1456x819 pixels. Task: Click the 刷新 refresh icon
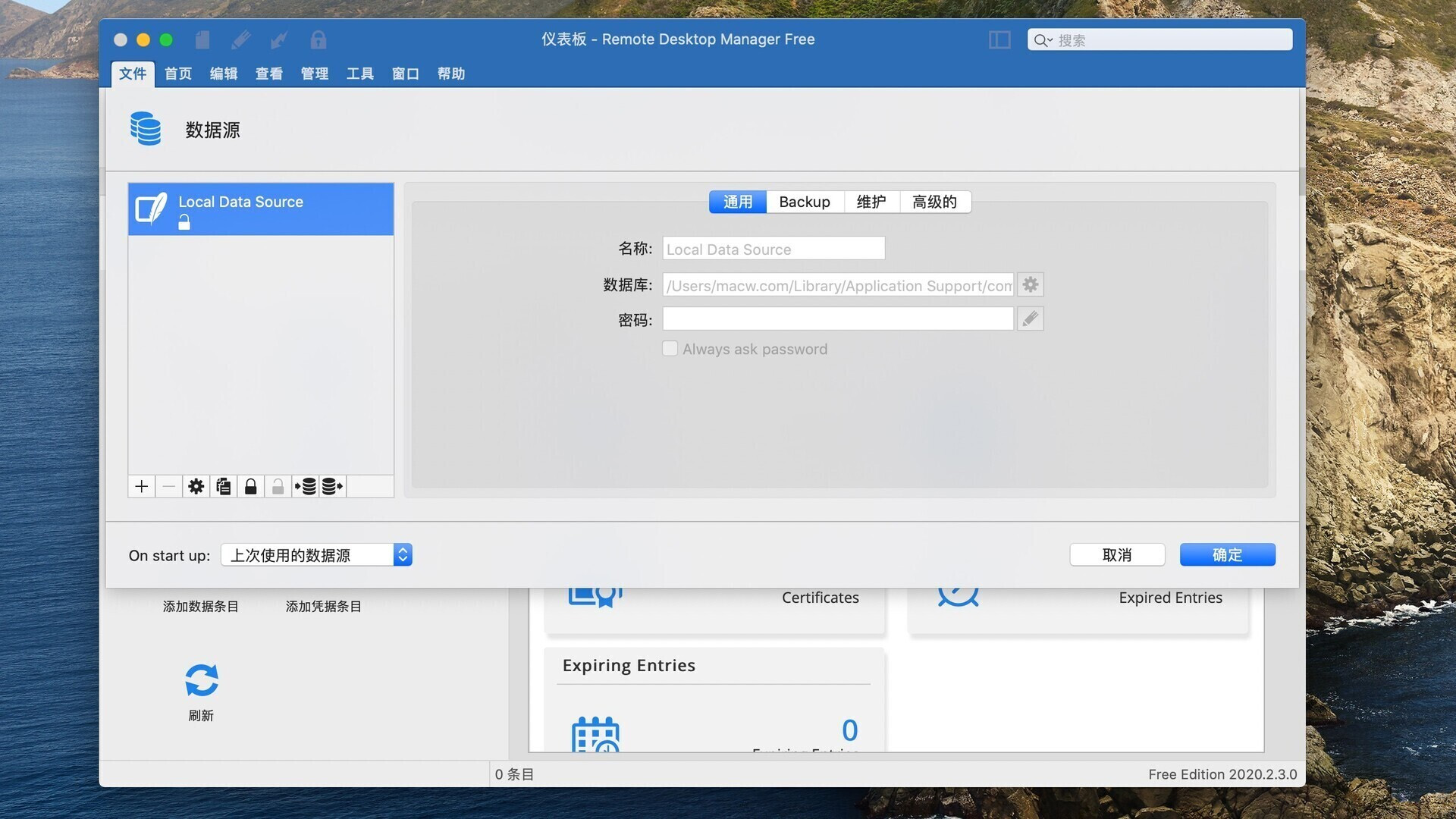201,677
